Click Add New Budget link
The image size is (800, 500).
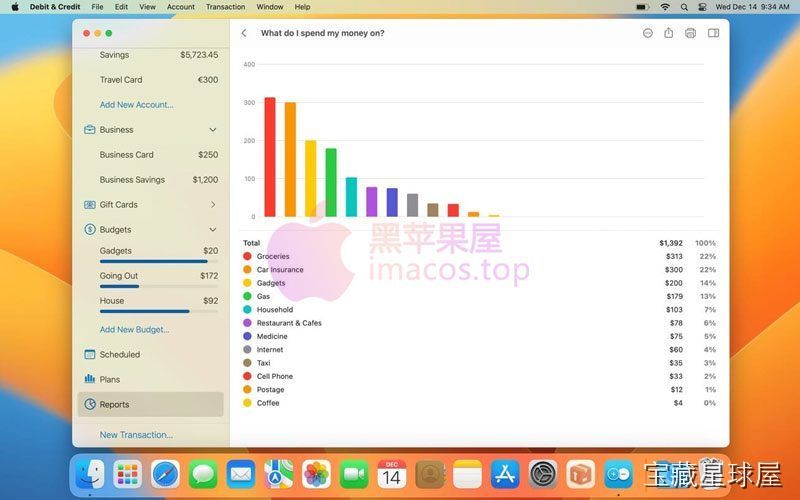point(134,330)
